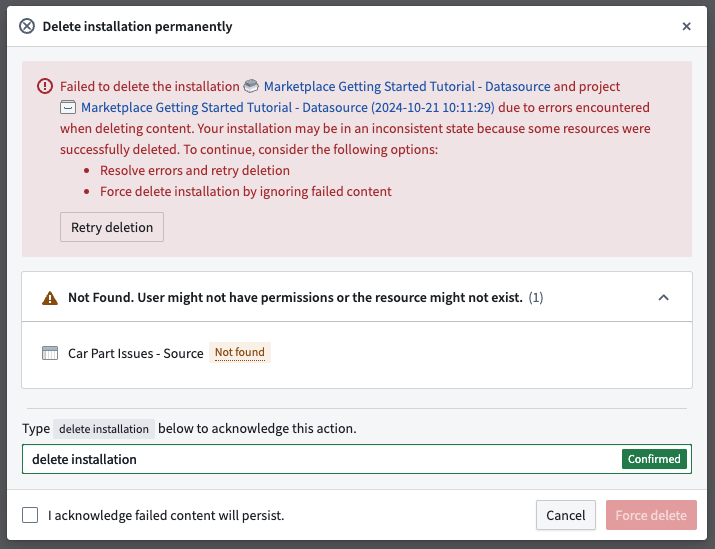Click the project folder icon before dated link
This screenshot has height=549, width=715.
68,108
